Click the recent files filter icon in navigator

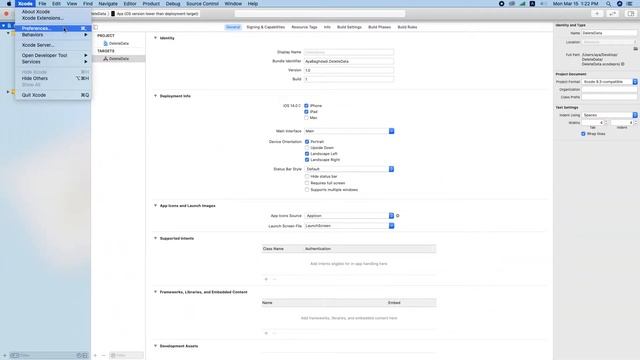(x=79, y=356)
